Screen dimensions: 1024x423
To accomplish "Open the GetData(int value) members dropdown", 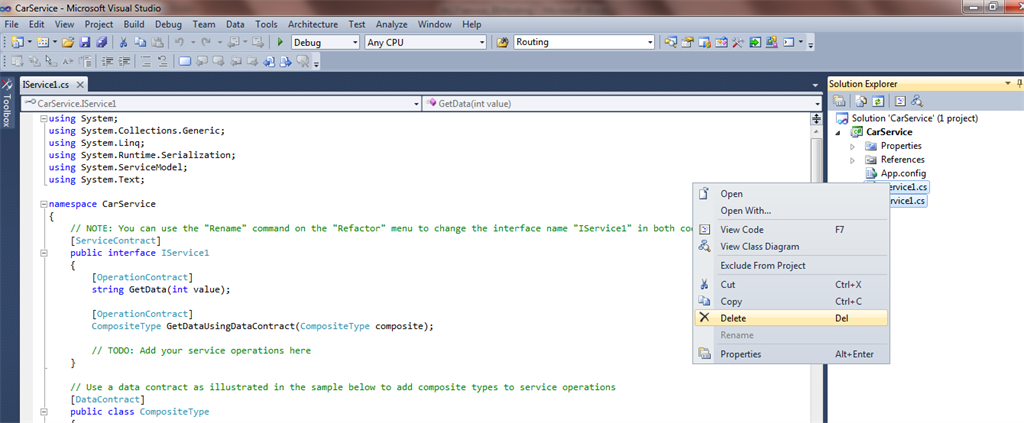I will [818, 104].
